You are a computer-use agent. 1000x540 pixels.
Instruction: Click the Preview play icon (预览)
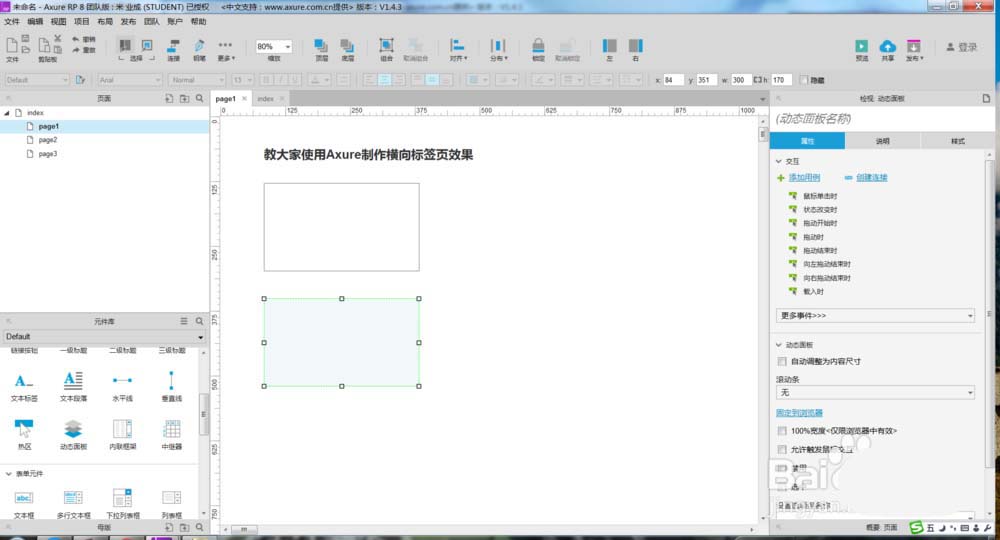coord(862,46)
